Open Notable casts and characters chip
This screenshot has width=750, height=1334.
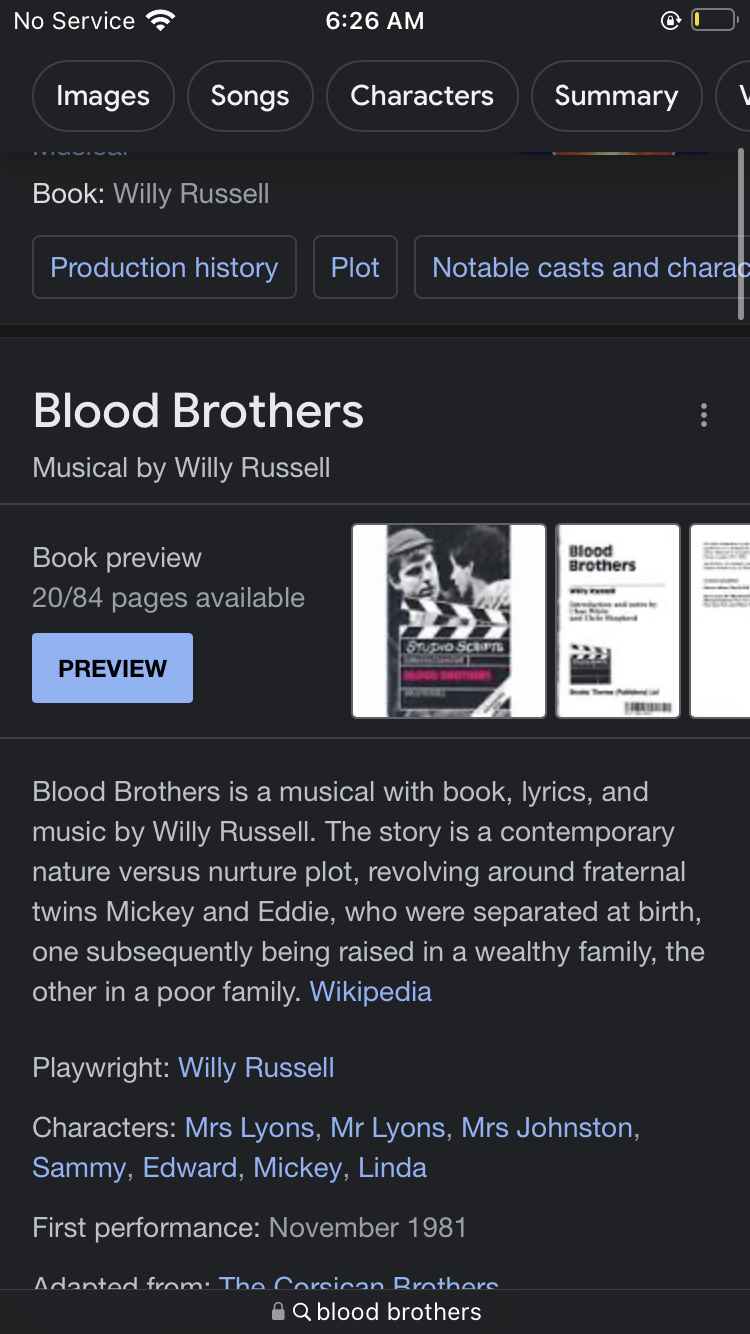coord(582,267)
